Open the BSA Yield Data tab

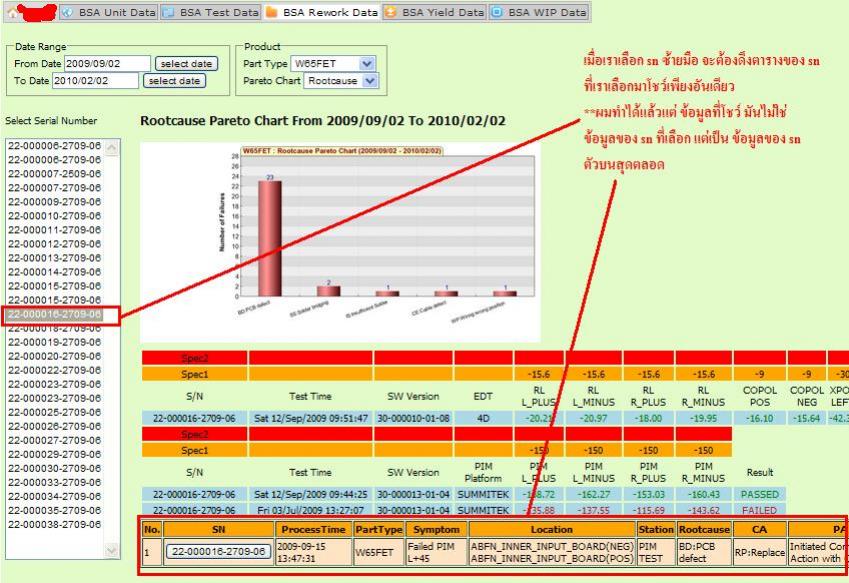click(x=435, y=12)
